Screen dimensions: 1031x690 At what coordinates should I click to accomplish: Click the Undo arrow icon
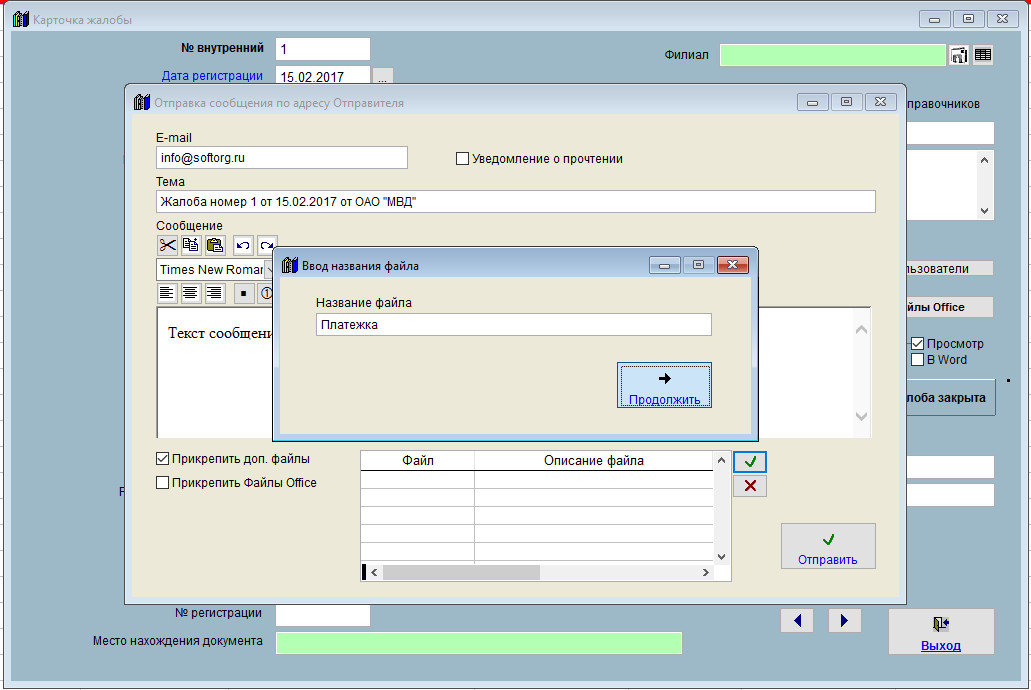click(243, 245)
